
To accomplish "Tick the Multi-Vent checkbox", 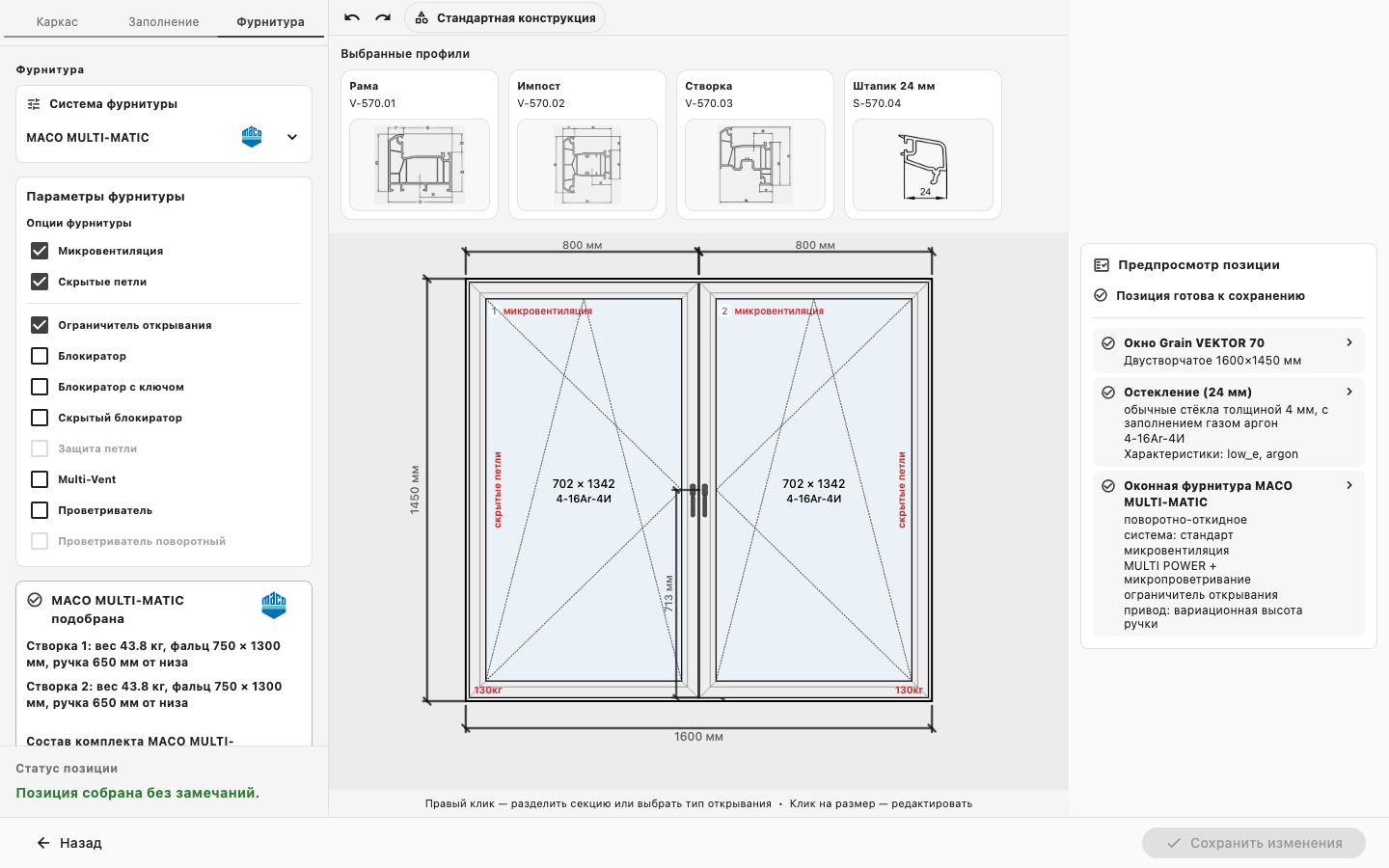I will tap(40, 479).
